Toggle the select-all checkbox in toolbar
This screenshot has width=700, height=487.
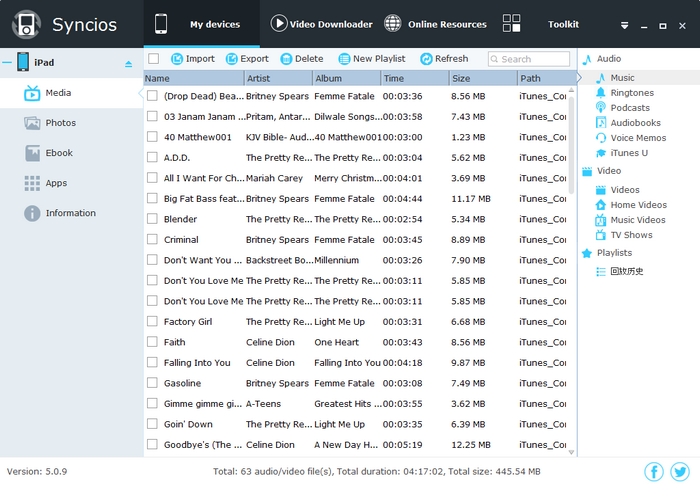click(154, 59)
